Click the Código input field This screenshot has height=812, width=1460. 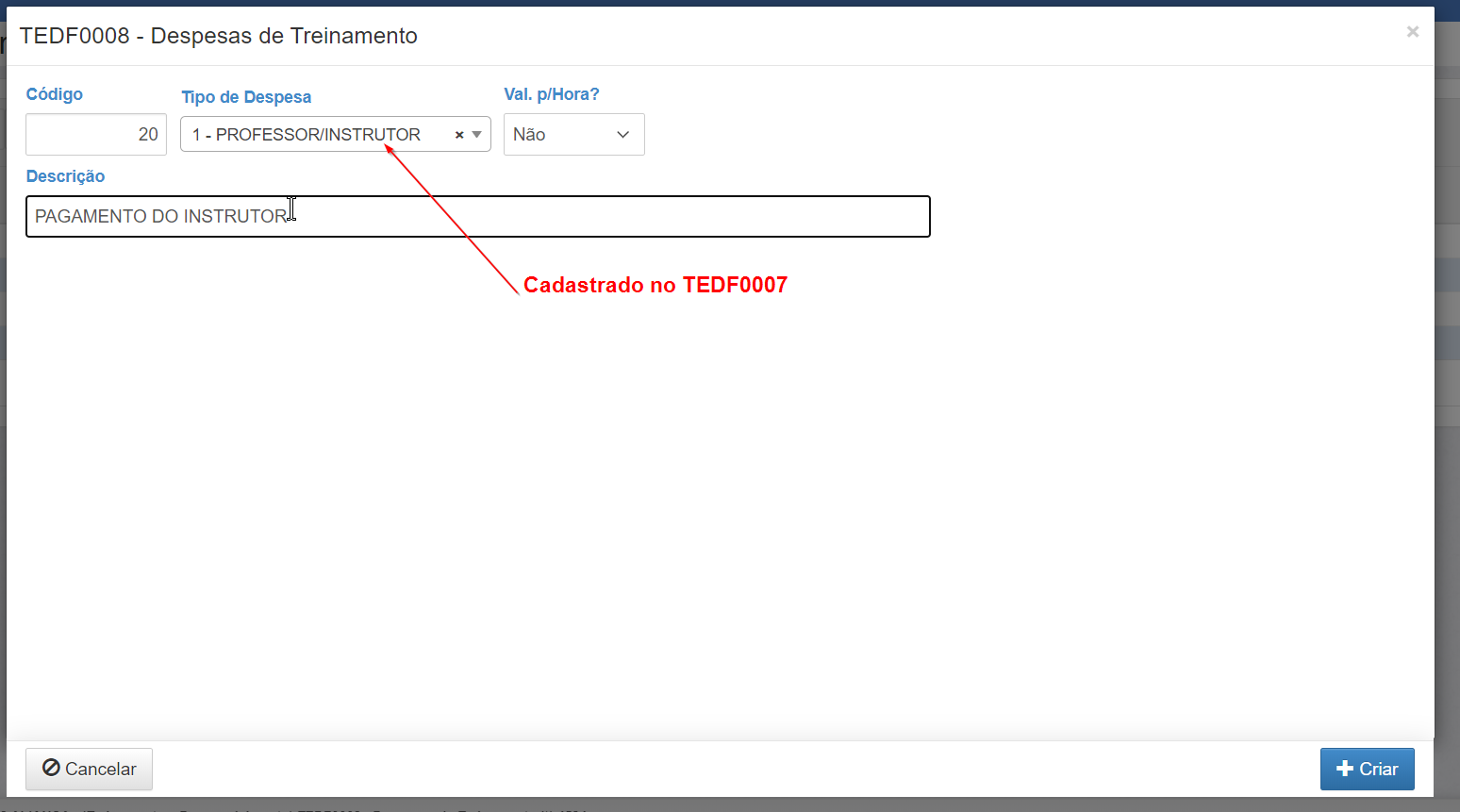pos(96,135)
